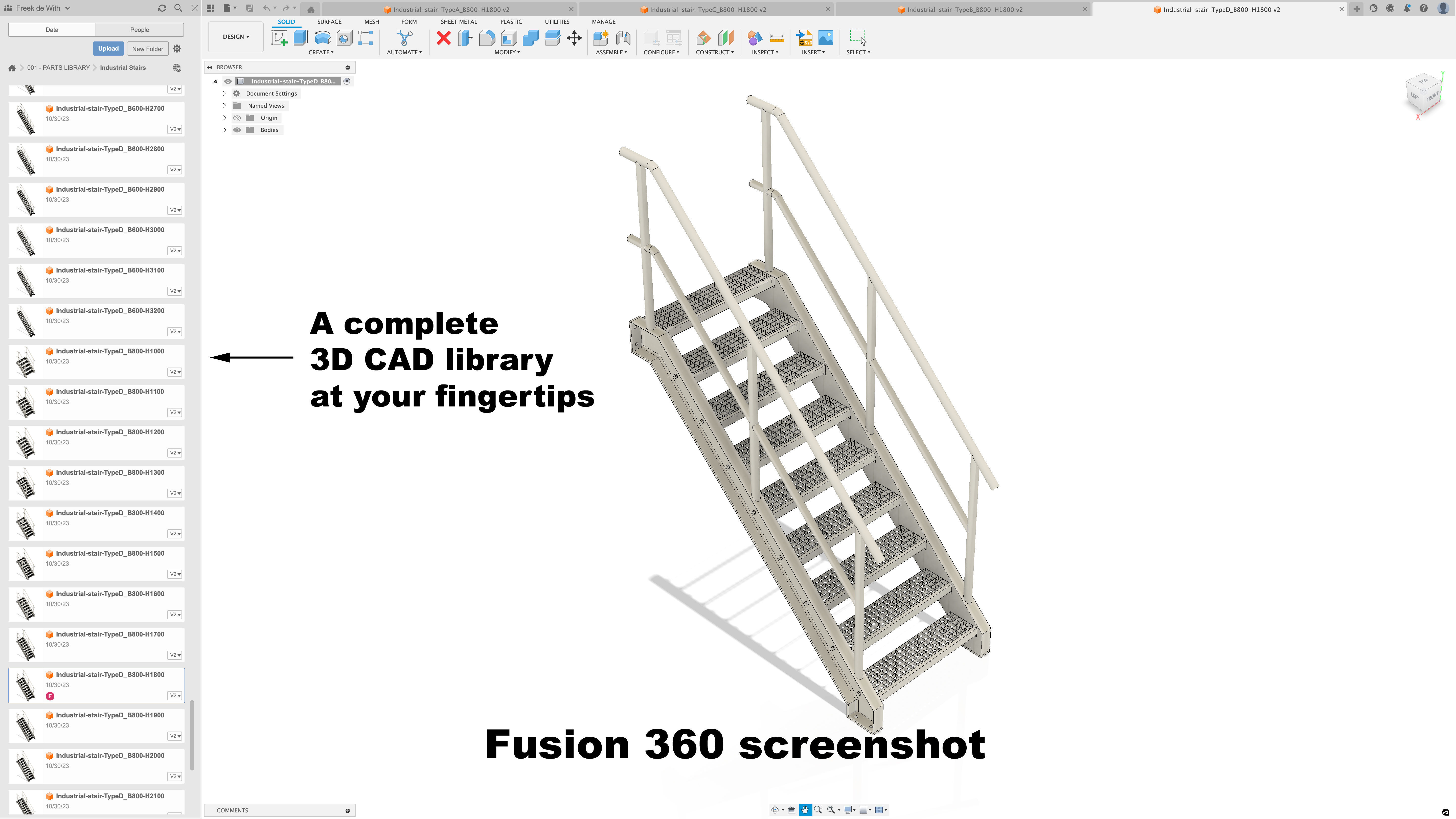Select the Insert Canvas image tool

point(826,38)
